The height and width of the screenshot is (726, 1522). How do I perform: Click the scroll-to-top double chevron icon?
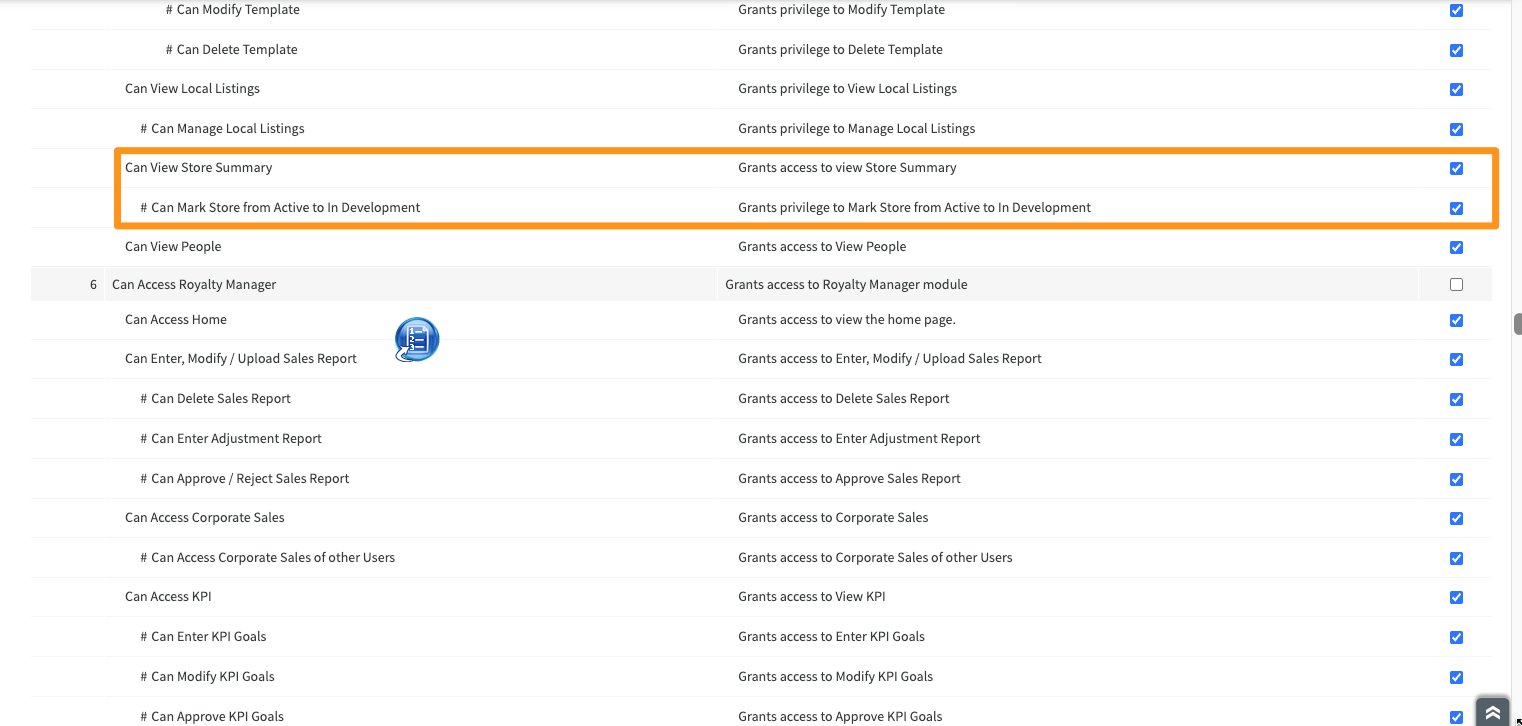(x=1492, y=712)
